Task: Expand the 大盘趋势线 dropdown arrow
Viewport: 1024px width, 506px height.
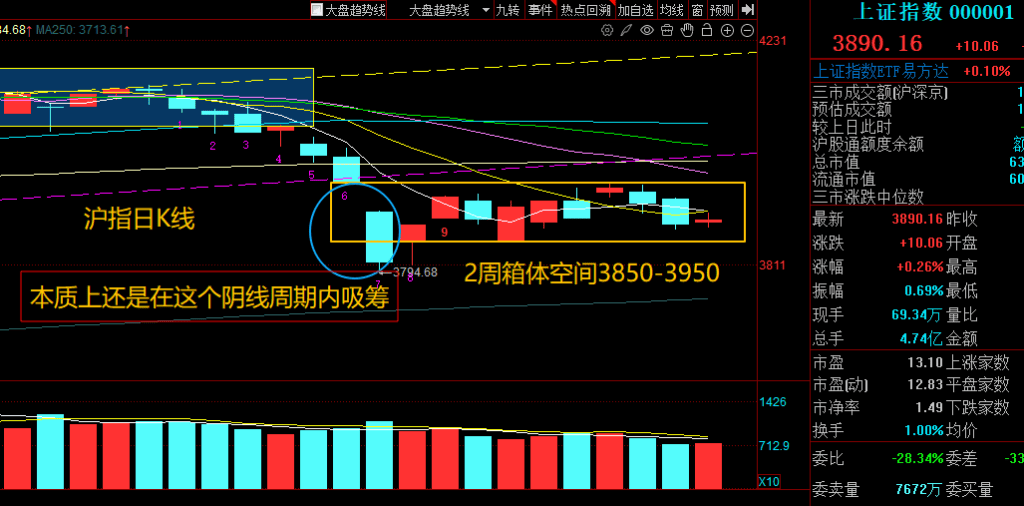Action: 485,10
